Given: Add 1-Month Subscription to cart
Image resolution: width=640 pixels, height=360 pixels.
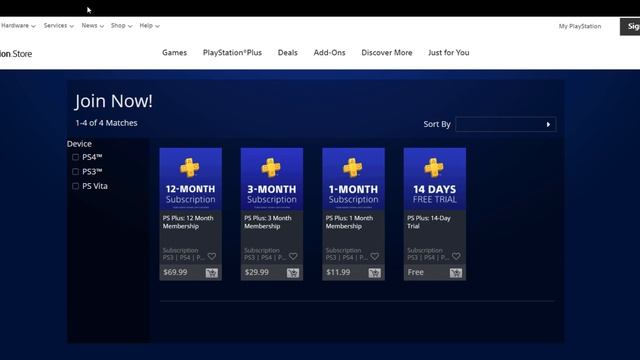Looking at the screenshot, I should 374,273.
